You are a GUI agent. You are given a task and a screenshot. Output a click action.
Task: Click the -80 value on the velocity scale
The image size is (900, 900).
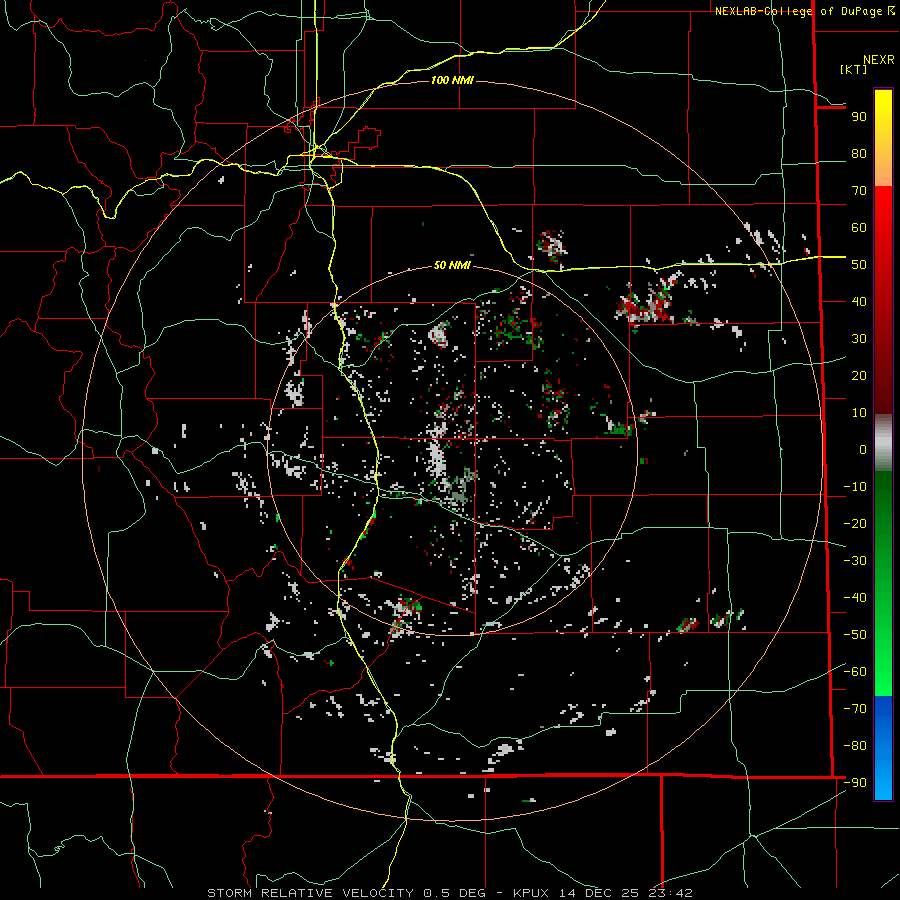855,746
